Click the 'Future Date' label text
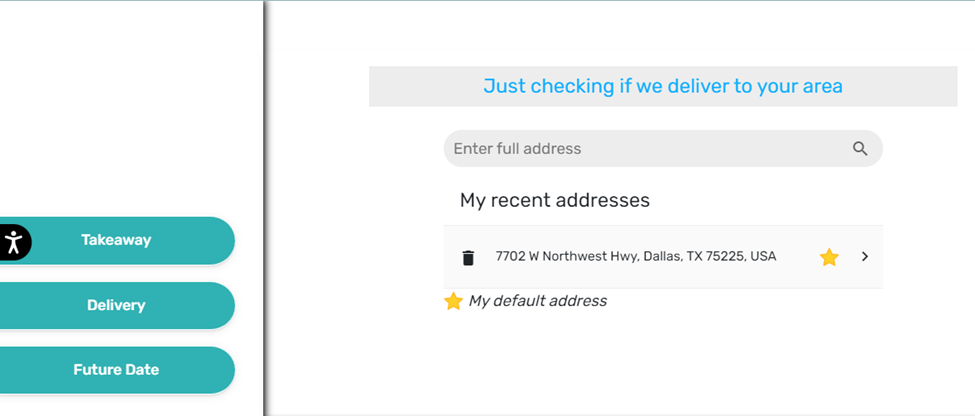 [116, 370]
